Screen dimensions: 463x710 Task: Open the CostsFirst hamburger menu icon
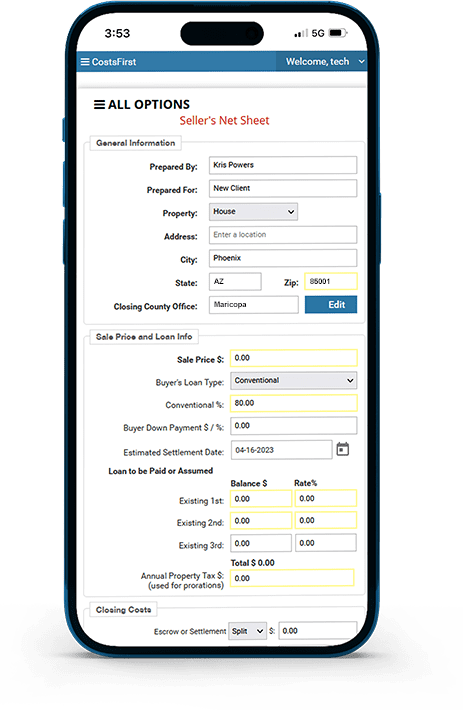tap(85, 62)
